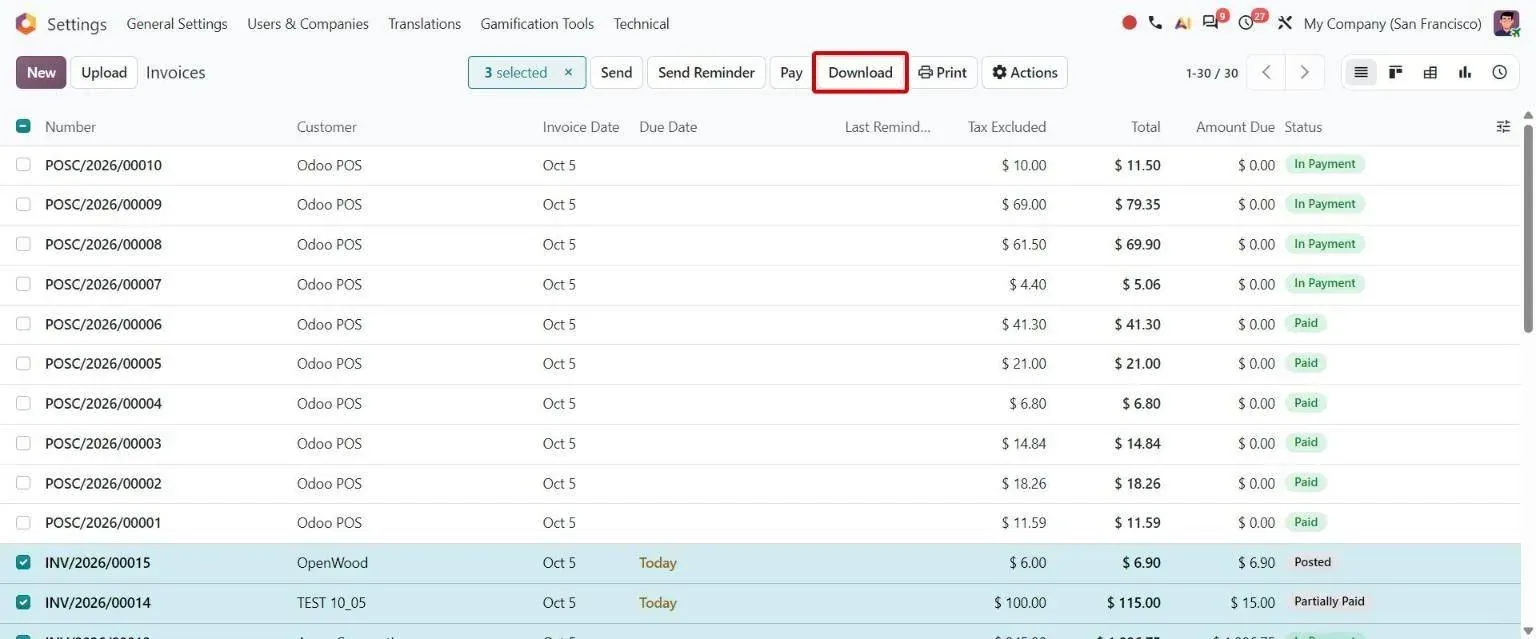Click the 'Posted' status badge
Image resolution: width=1536 pixels, height=639 pixels.
click(x=1313, y=562)
